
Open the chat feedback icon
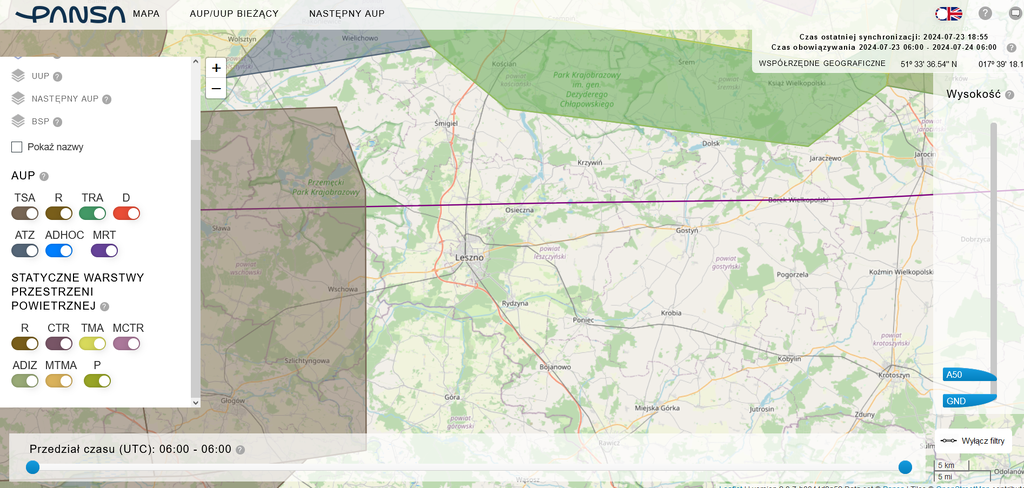pos(1015,14)
